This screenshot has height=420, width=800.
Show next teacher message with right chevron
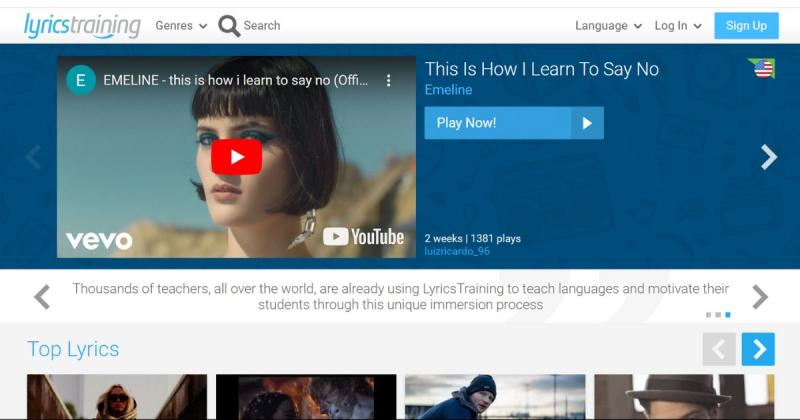click(x=760, y=297)
